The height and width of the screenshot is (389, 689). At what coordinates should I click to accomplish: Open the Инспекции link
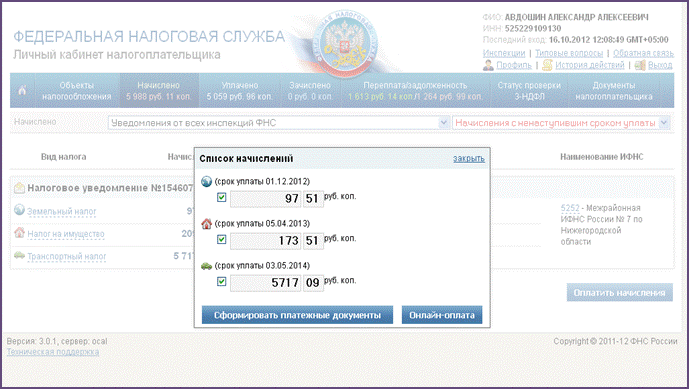coord(504,53)
